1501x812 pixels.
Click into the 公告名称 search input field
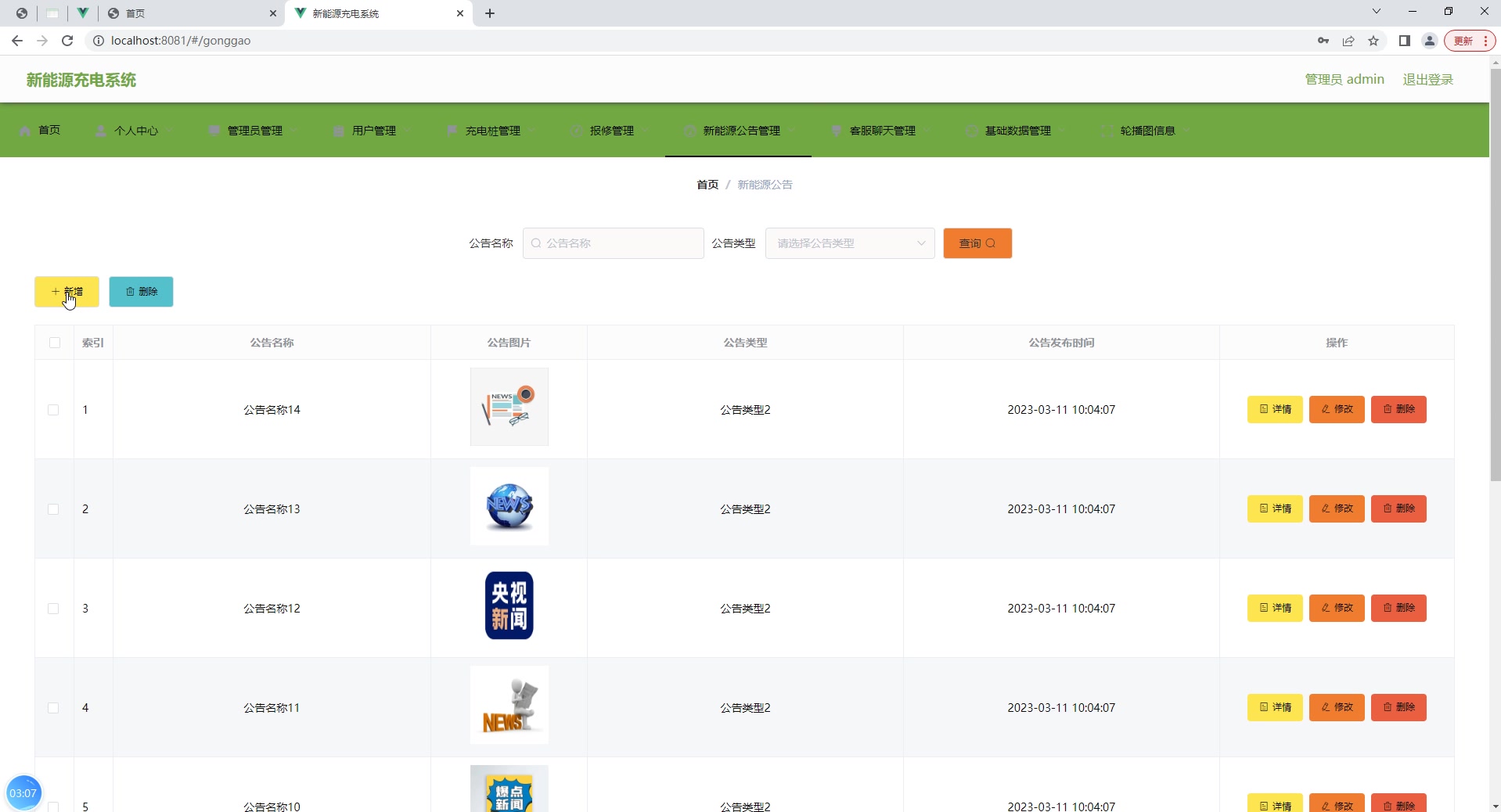coord(614,243)
